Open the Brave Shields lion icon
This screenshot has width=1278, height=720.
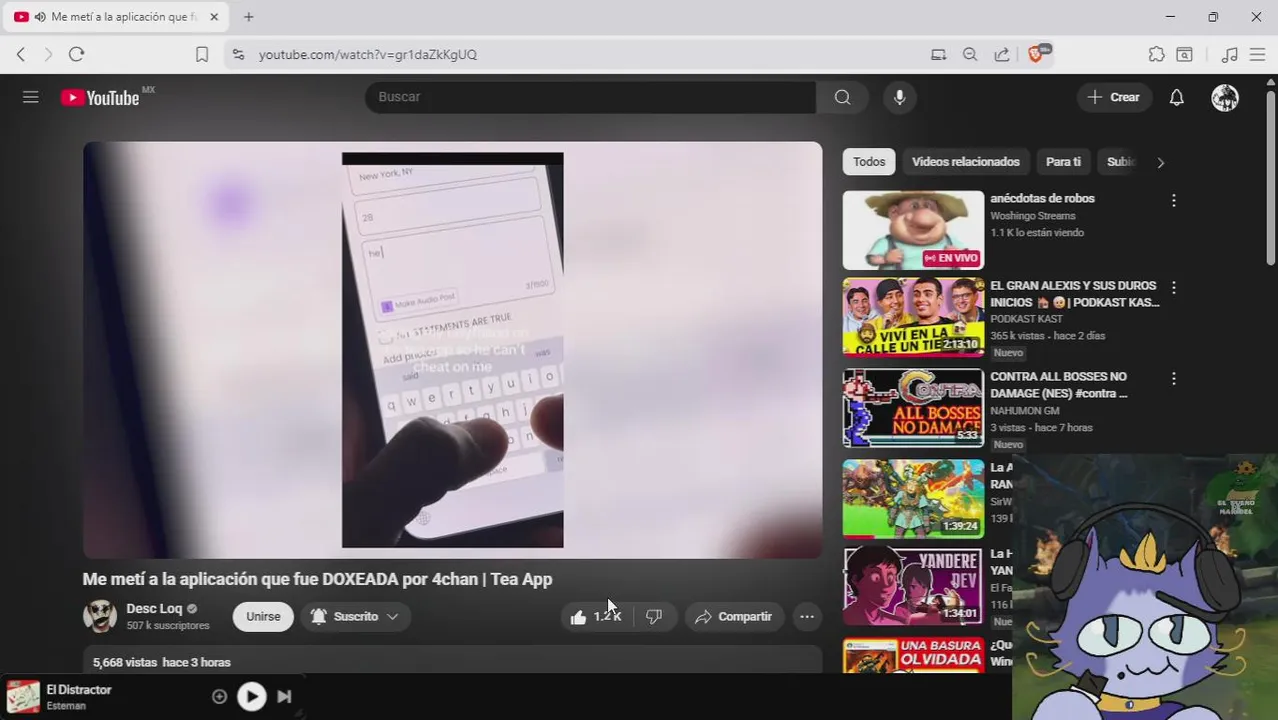[1038, 54]
